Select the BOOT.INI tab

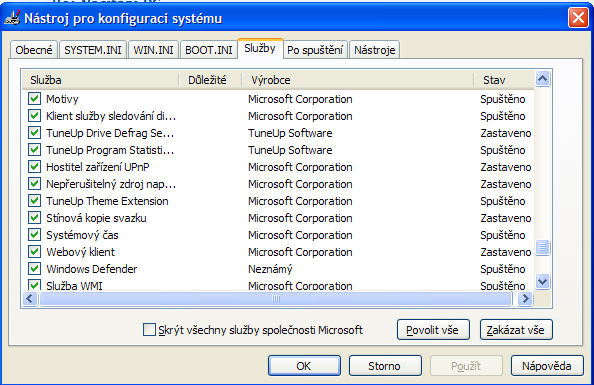click(209, 50)
